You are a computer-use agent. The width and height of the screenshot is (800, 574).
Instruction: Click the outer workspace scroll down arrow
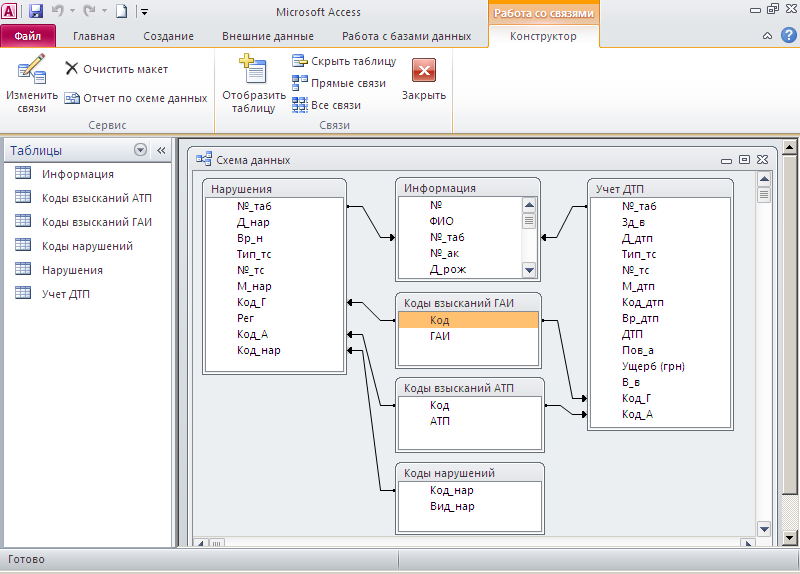pyautogui.click(x=789, y=537)
